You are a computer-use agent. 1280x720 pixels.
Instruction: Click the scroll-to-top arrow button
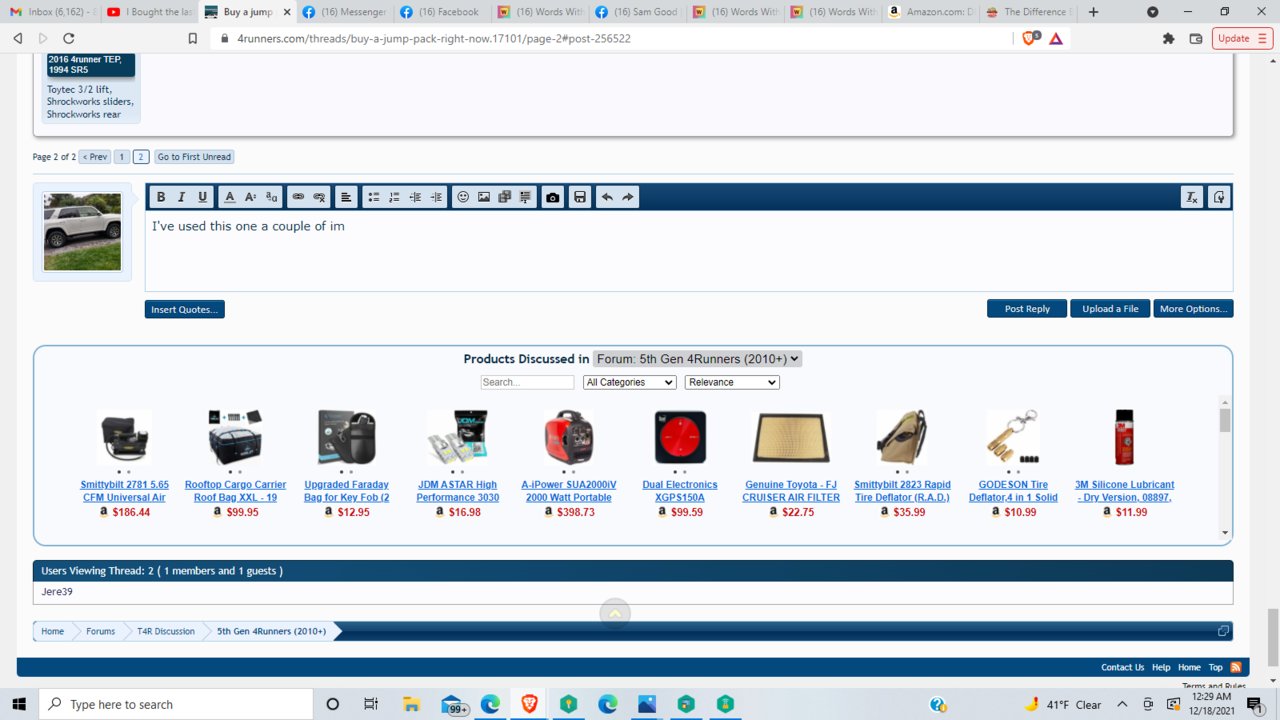click(615, 614)
